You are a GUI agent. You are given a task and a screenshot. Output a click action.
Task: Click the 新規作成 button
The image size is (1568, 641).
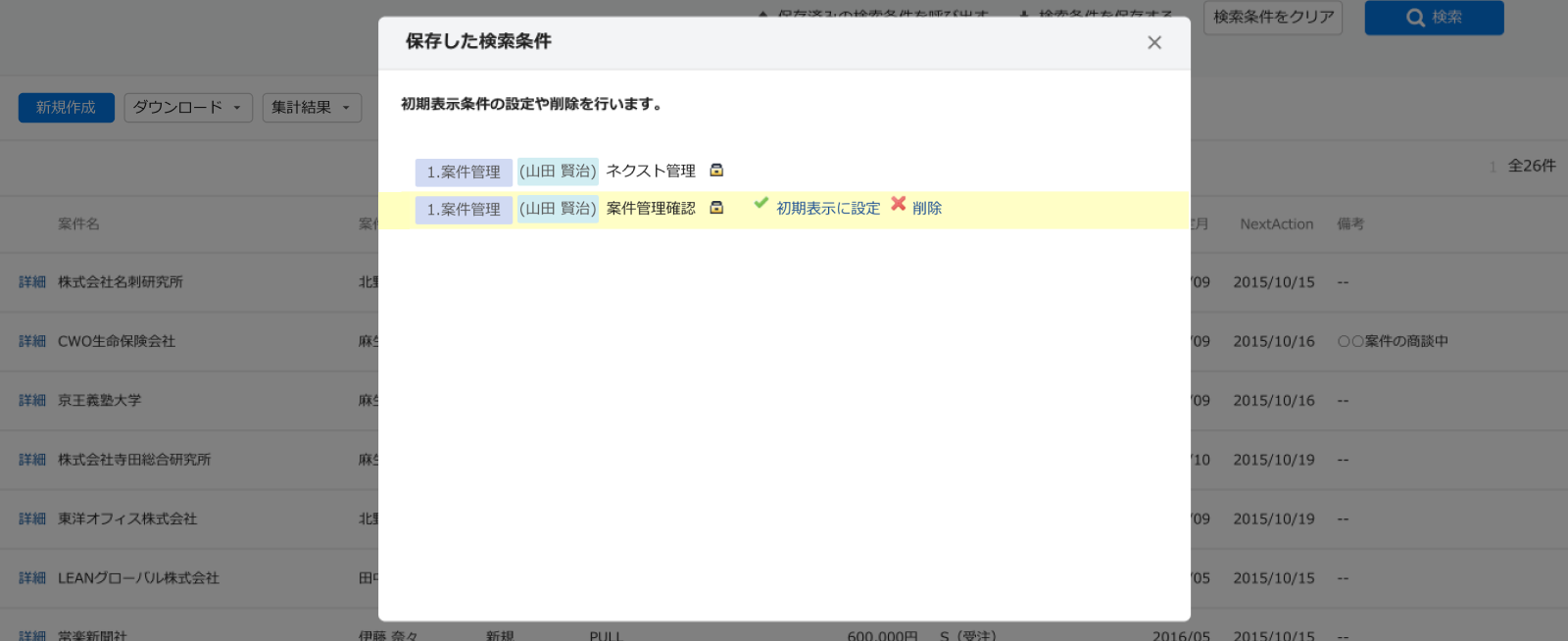(x=67, y=108)
